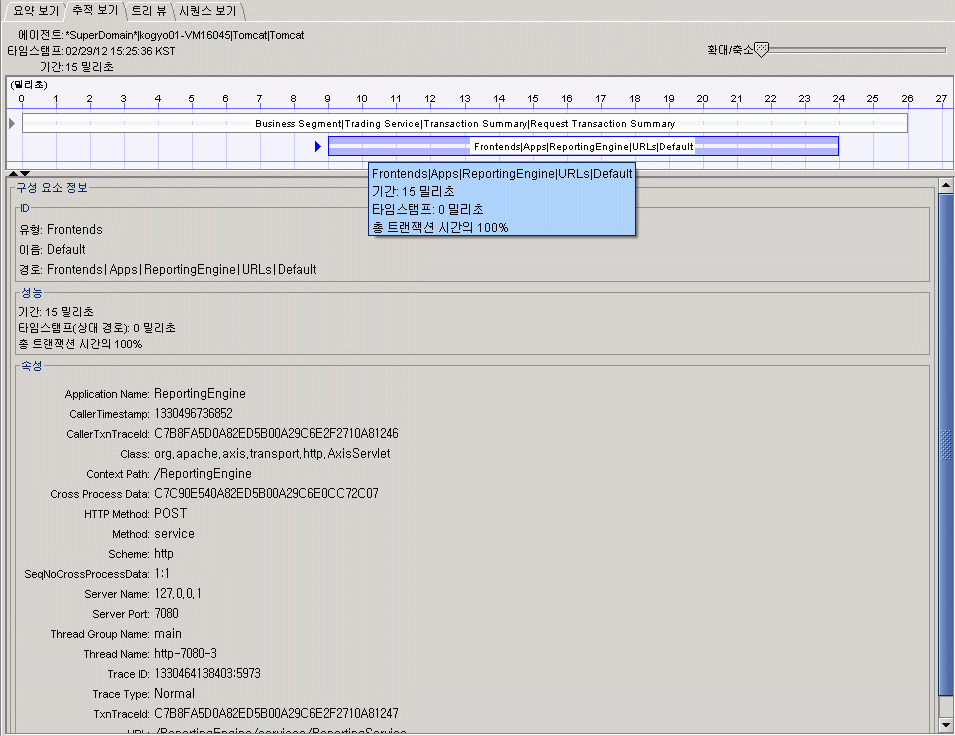Click 총 트랜잭션 시간의 100% in 성능 section
This screenshot has height=736, width=955.
pos(80,344)
